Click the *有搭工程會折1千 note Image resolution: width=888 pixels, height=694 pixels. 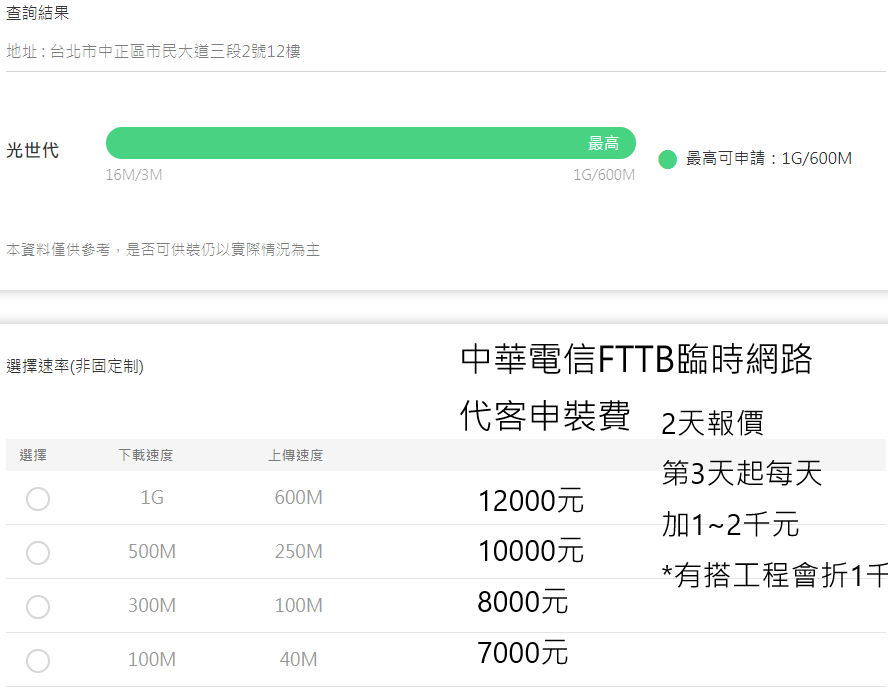774,576
